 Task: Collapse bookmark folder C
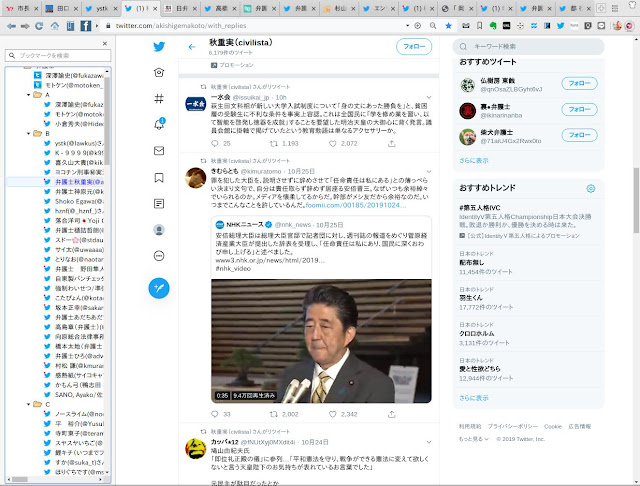pyautogui.click(x=29, y=404)
